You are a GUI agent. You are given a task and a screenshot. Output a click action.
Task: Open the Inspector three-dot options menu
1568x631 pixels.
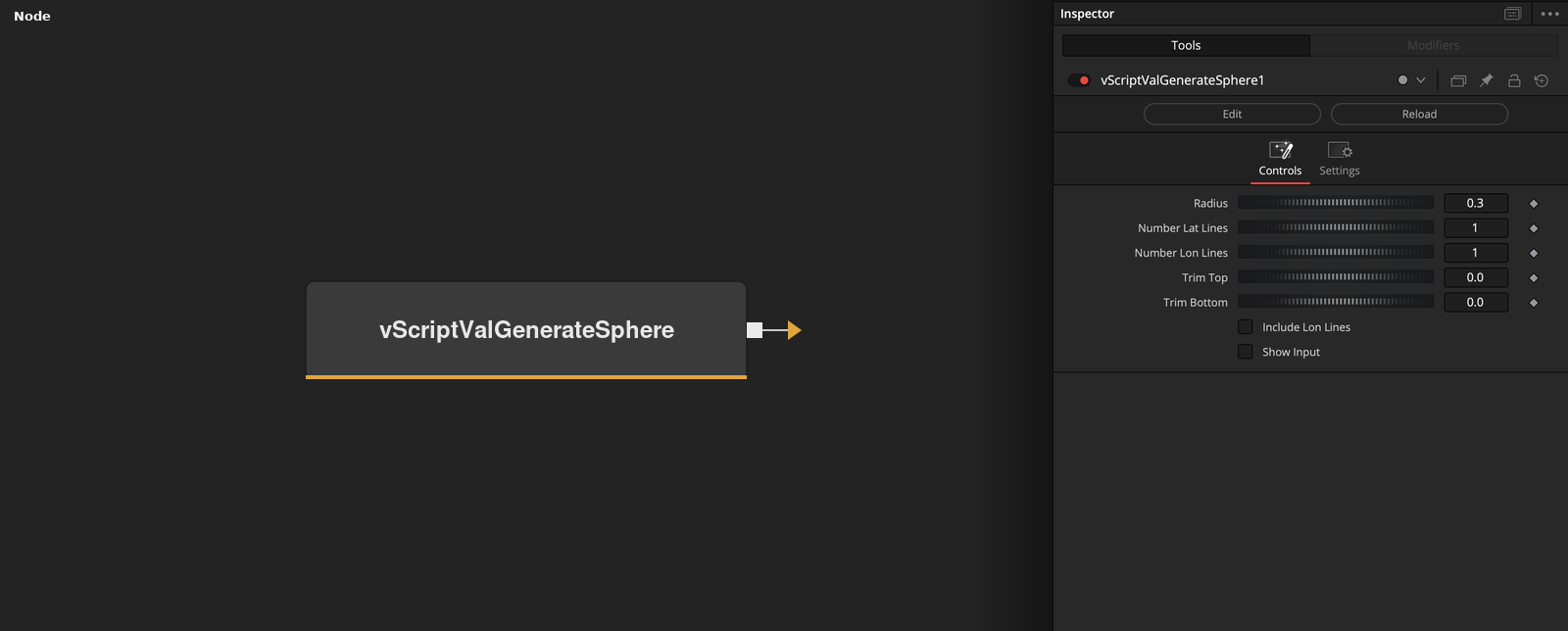tap(1549, 14)
